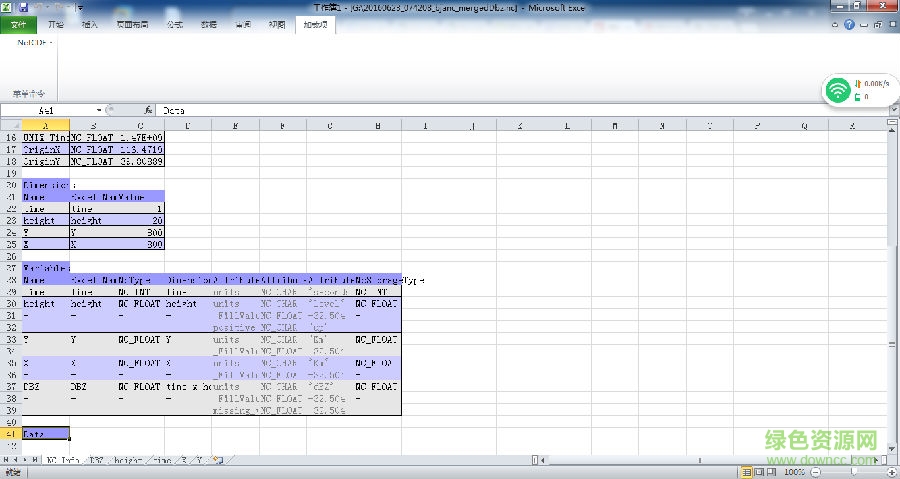
Task: Click the Save icon in quick access toolbar
Action: (23, 7)
